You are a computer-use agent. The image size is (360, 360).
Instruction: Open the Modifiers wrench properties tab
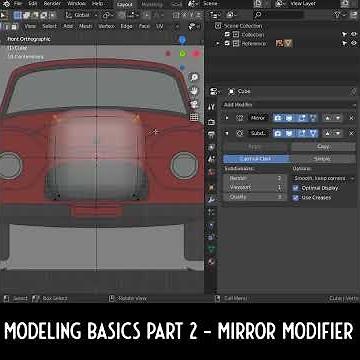coord(211,199)
